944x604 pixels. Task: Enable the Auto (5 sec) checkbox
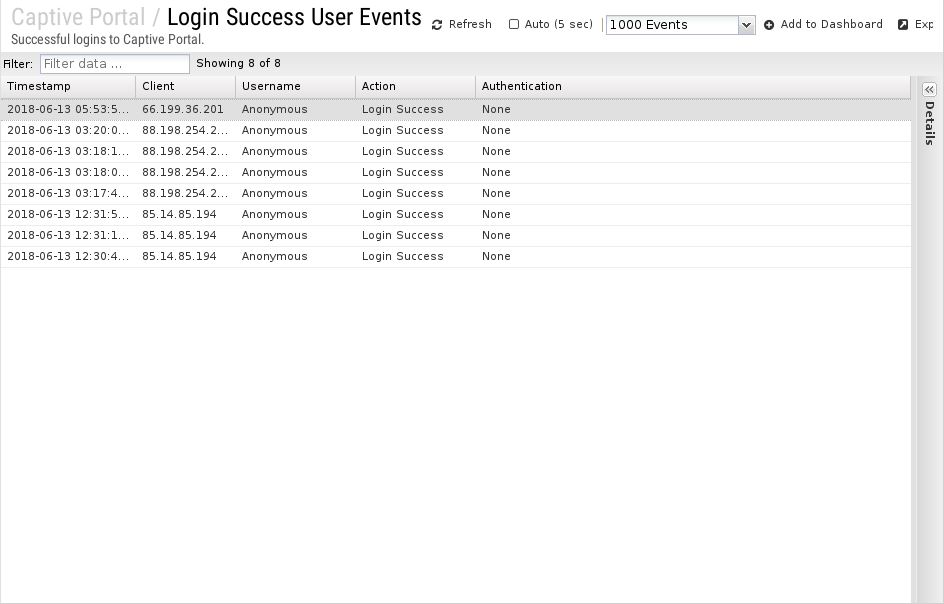(514, 24)
